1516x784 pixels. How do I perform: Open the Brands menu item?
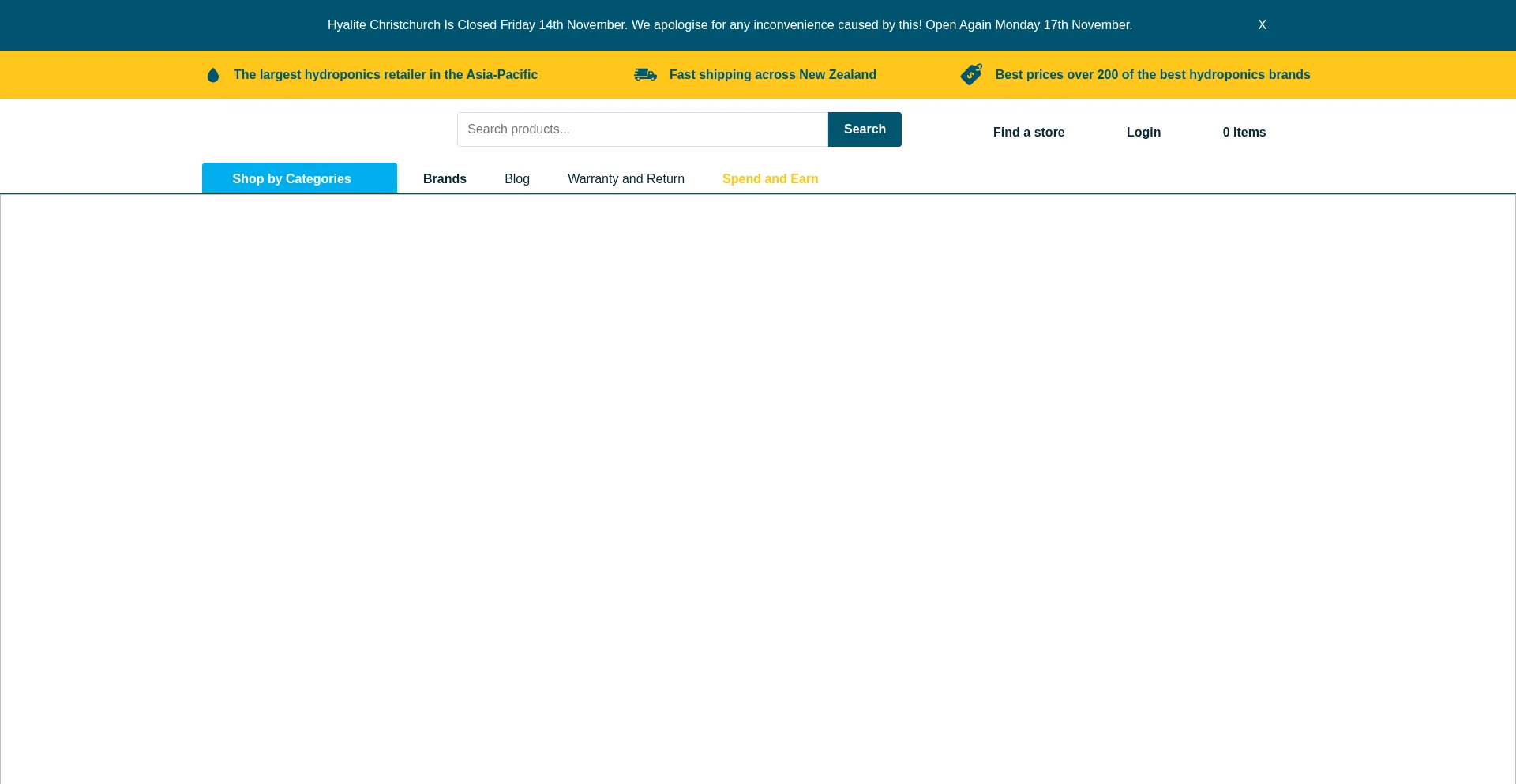click(x=445, y=179)
